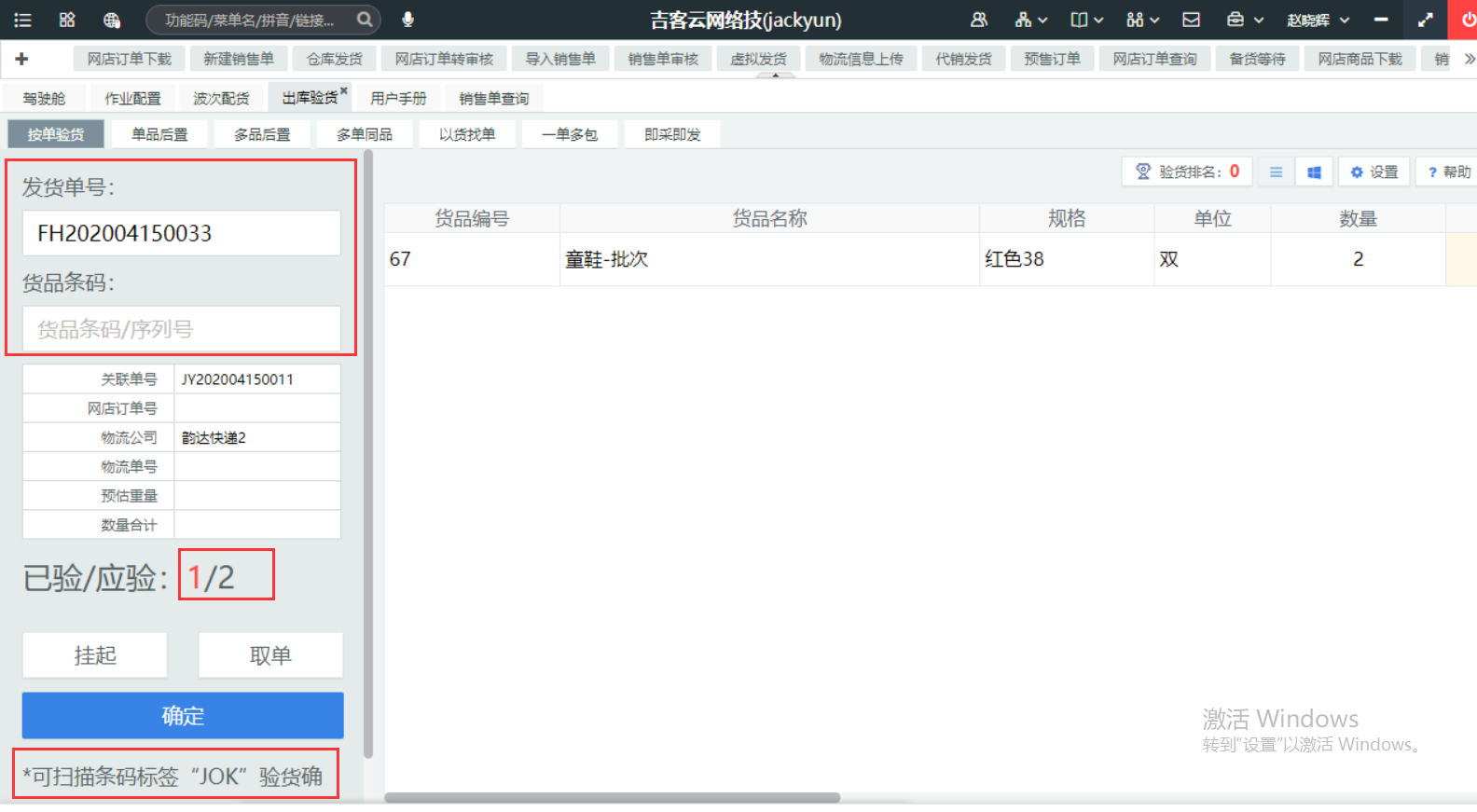Switch to list view icon

1276,172
